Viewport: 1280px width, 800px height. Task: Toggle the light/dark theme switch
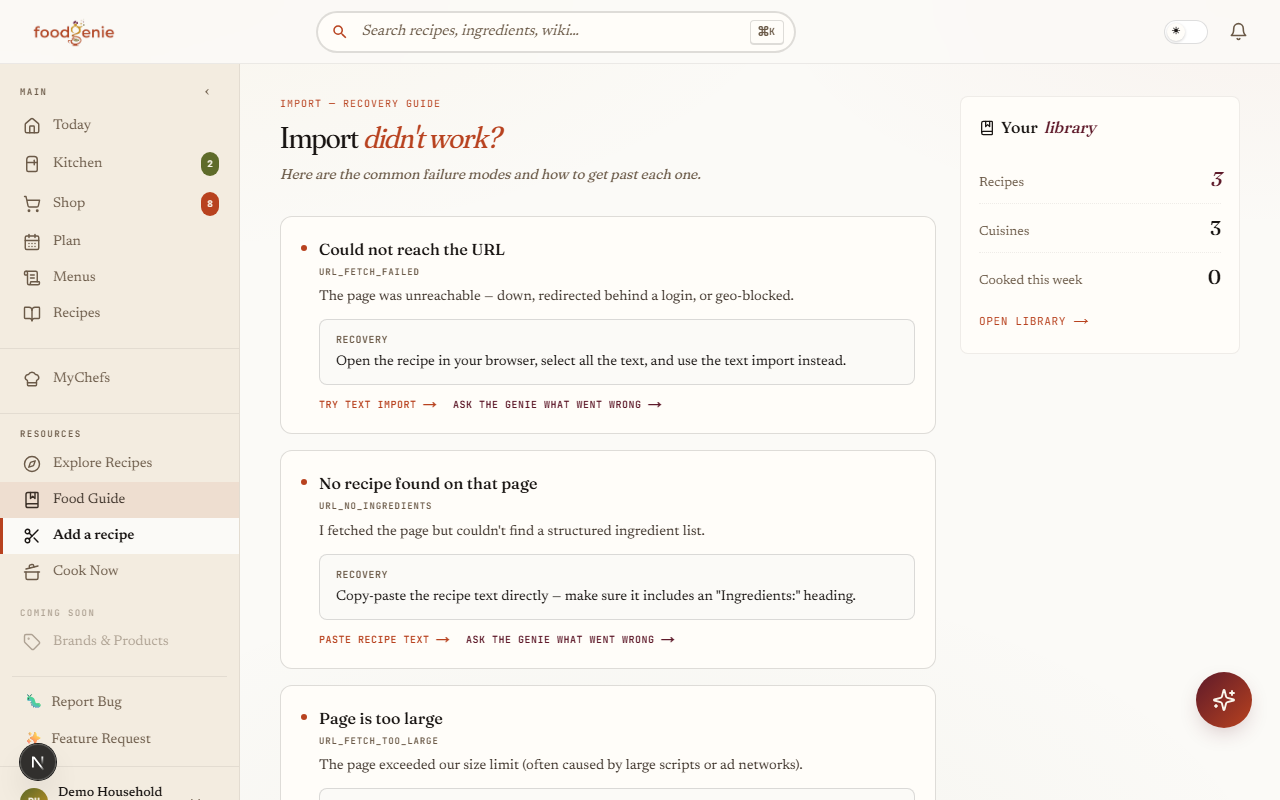[1185, 32]
